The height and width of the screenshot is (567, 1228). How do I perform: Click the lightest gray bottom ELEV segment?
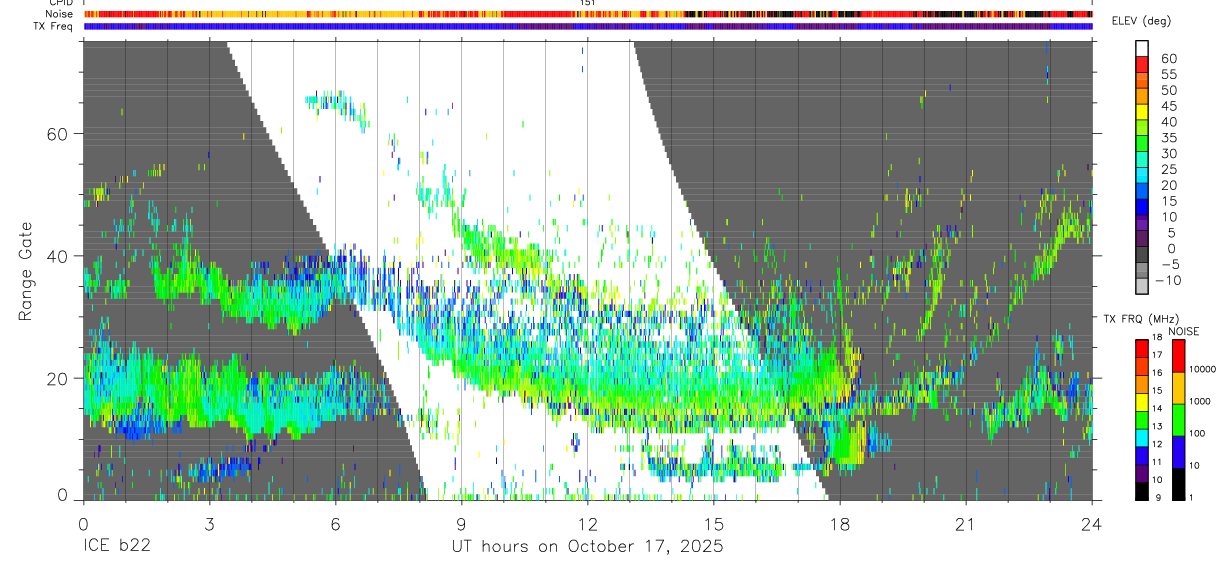tap(1142, 285)
